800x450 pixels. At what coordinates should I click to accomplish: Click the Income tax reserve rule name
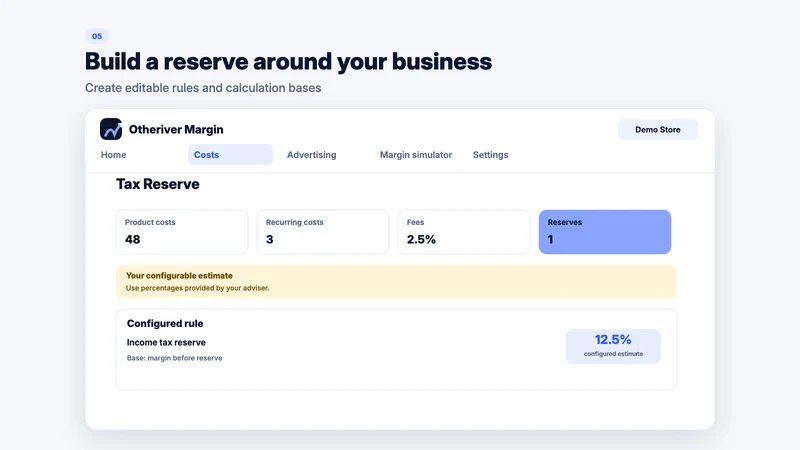(x=166, y=342)
